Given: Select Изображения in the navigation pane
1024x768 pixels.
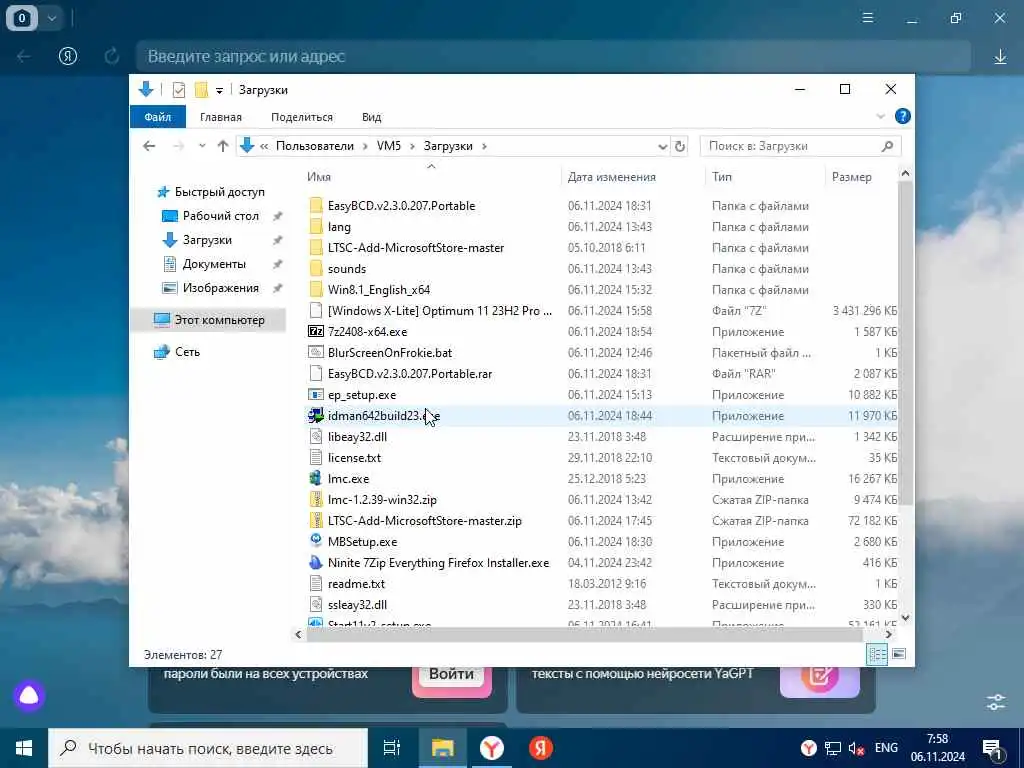Looking at the screenshot, I should [x=221, y=288].
